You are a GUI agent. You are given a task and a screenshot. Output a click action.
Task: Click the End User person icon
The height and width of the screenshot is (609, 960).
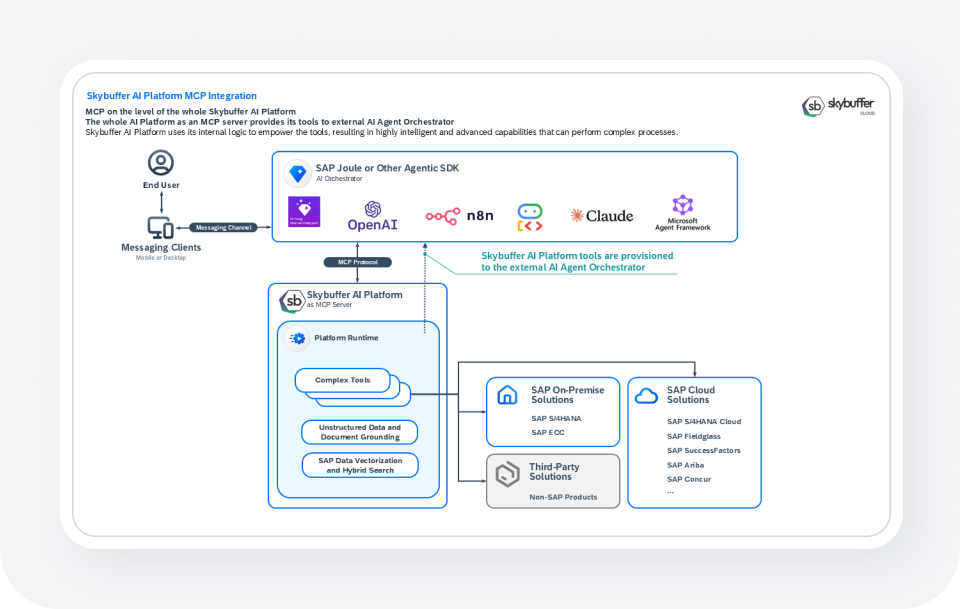161,163
